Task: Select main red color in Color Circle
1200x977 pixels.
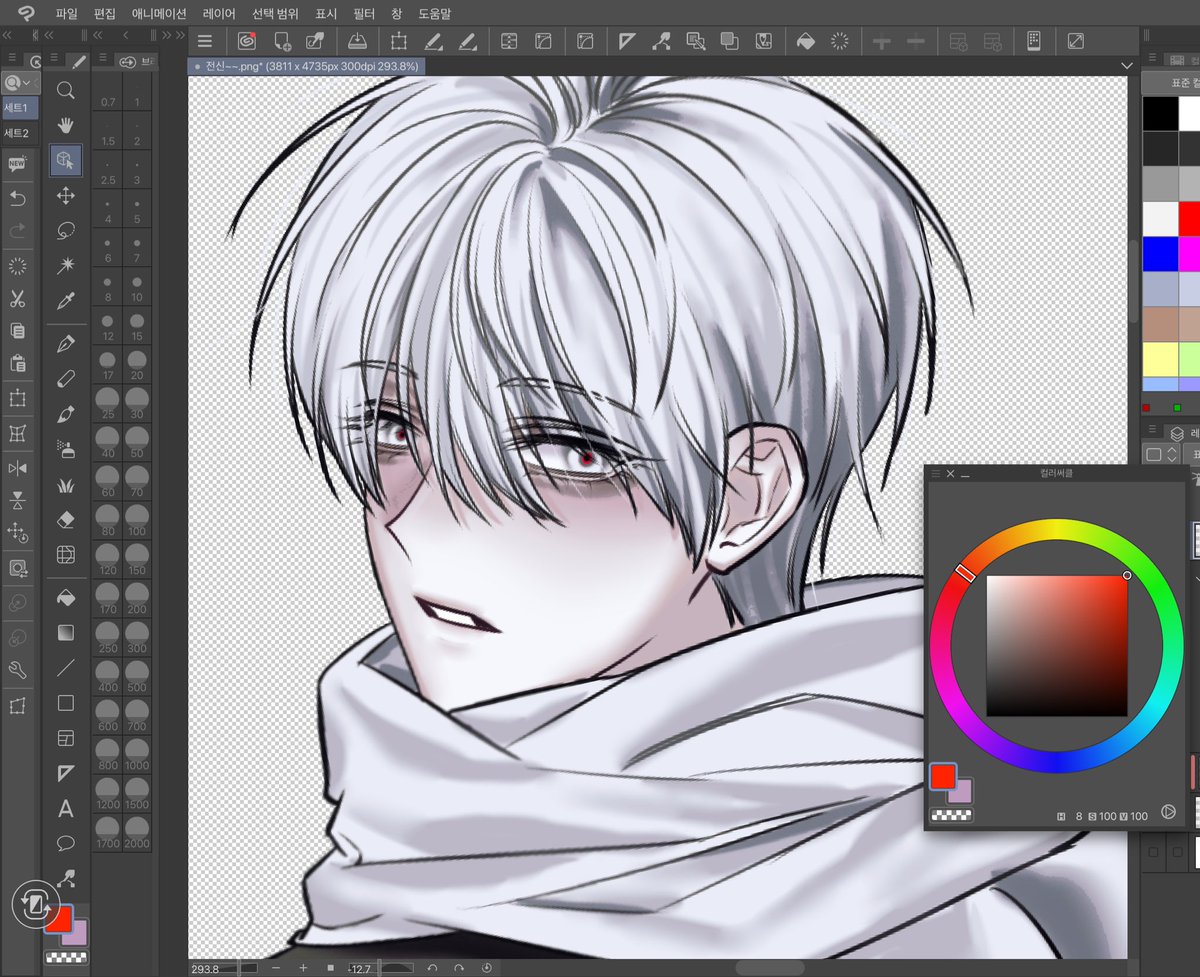Action: click(942, 776)
